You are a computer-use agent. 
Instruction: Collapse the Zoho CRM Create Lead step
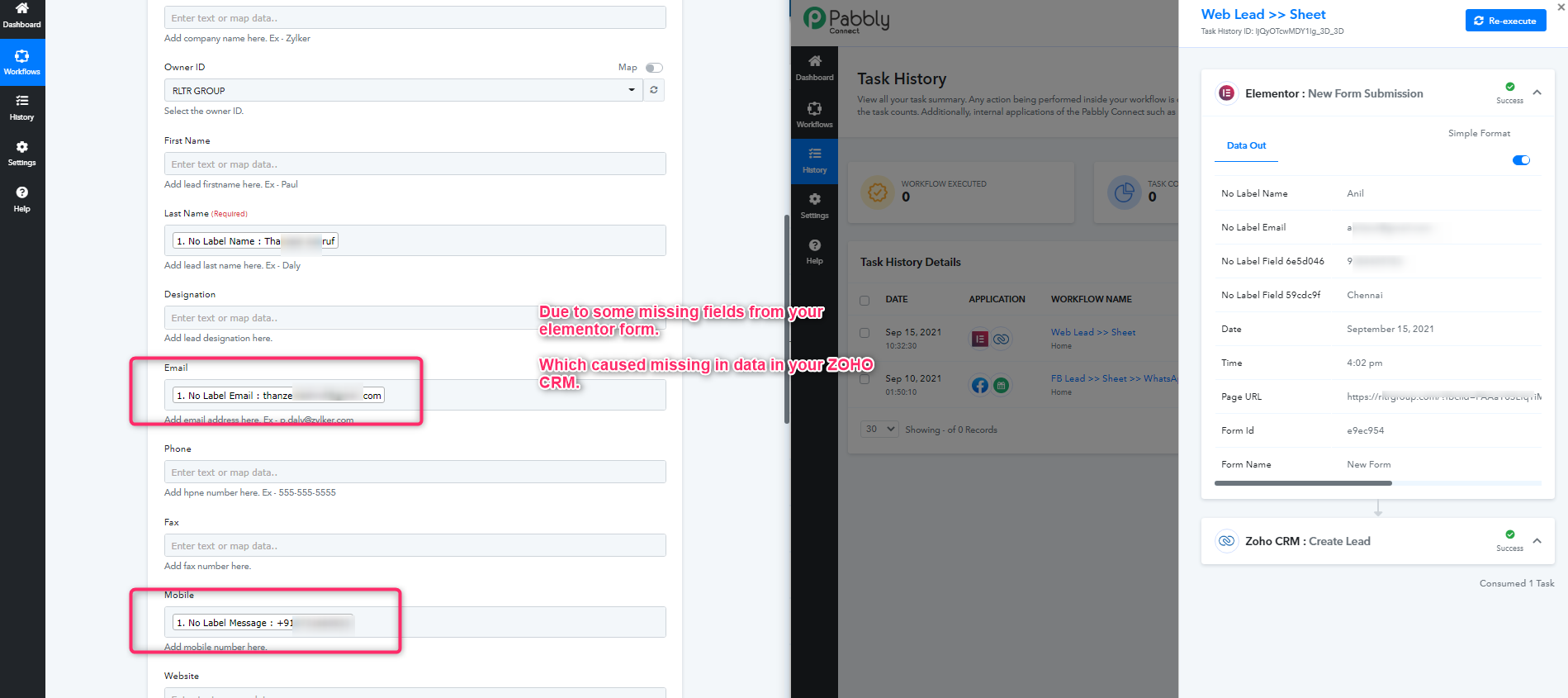[1537, 541]
